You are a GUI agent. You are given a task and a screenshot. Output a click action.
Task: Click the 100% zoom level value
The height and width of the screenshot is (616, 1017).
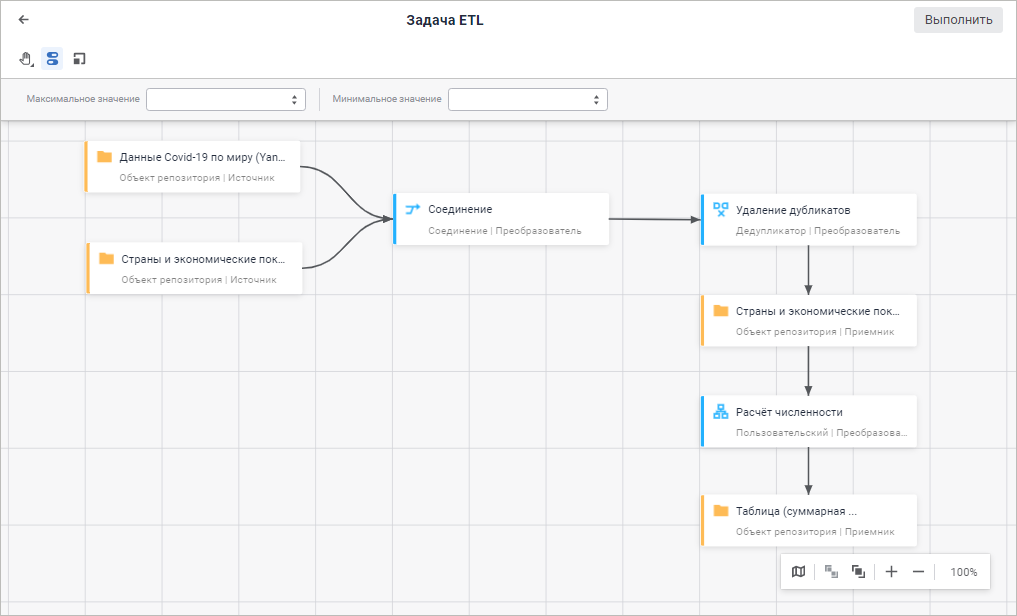[963, 572]
